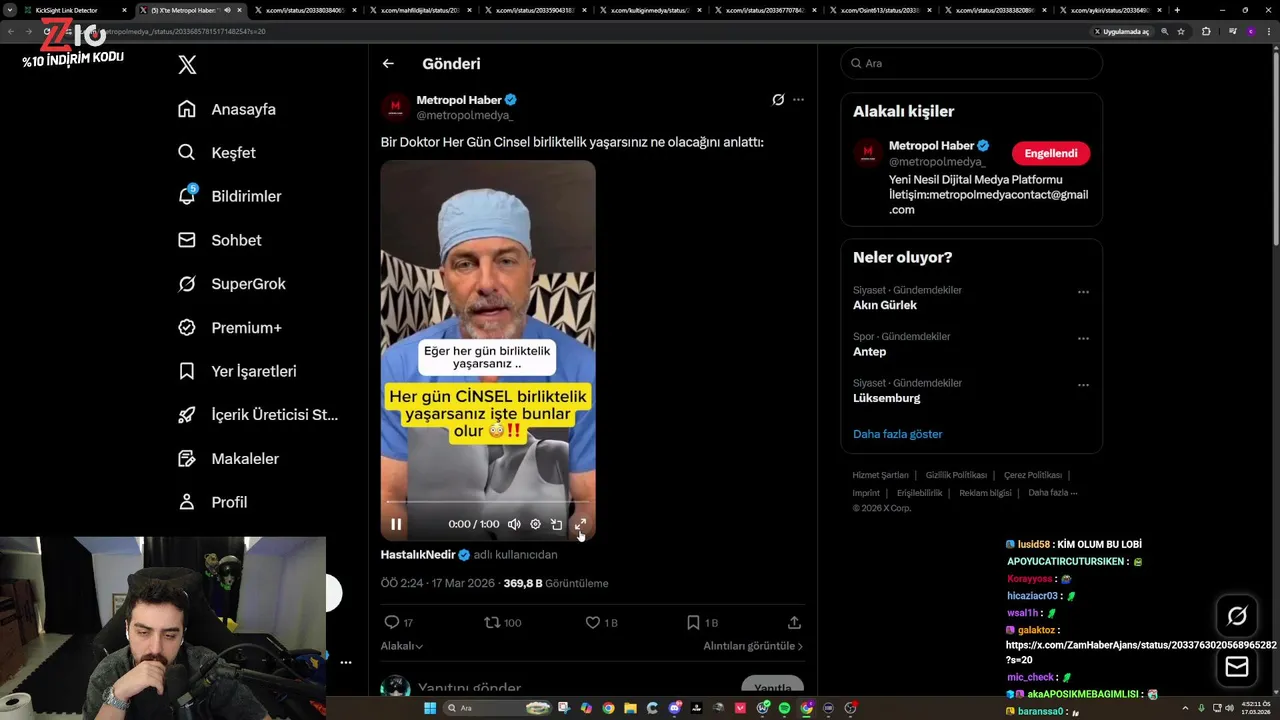Open the Windows Start menu
Image resolution: width=1280 pixels, height=720 pixels.
coord(430,708)
